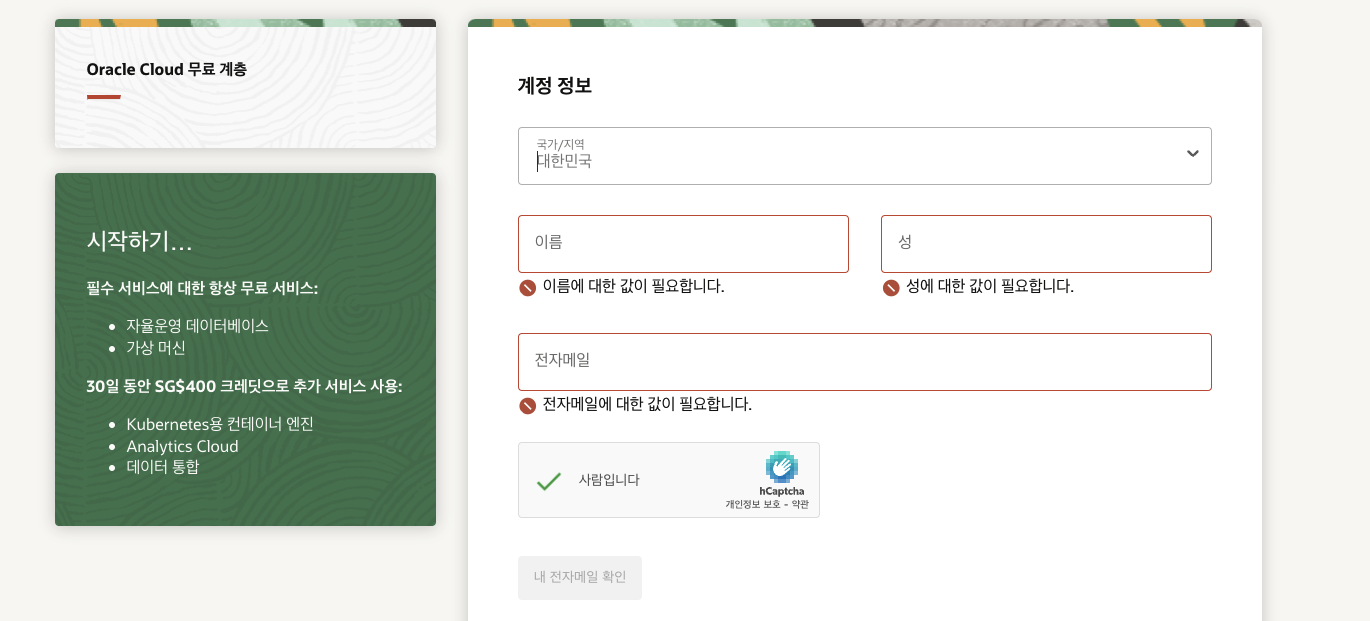Screen dimensions: 1370x621
Task: Click the 내 전자메일 확인 button
Action: pos(580,578)
